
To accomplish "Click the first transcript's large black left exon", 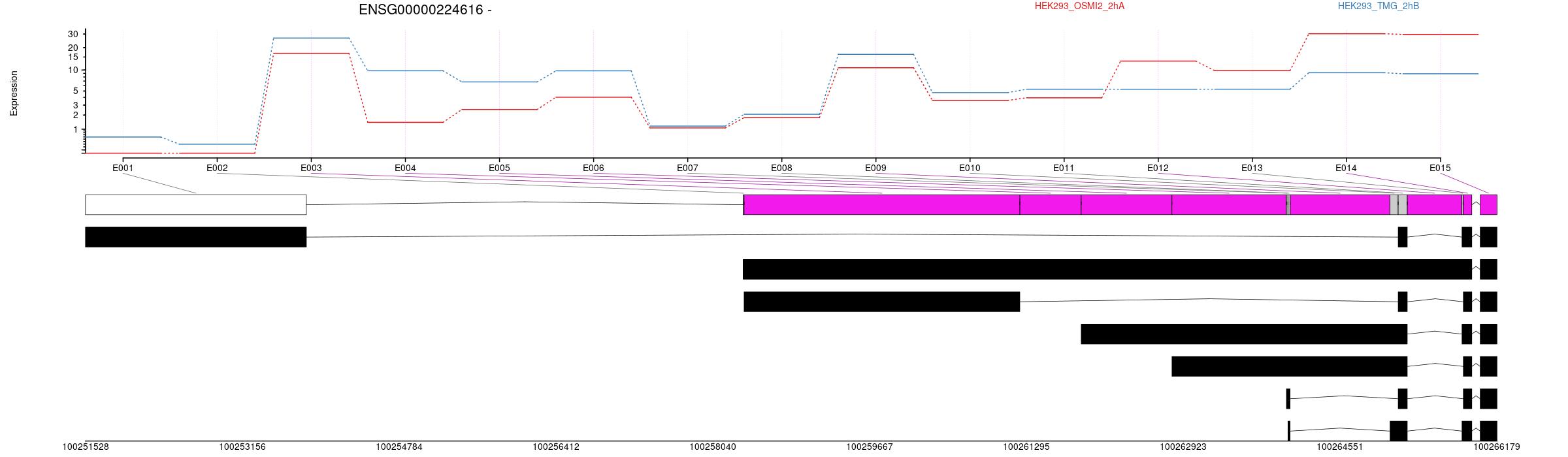I will click(195, 237).
